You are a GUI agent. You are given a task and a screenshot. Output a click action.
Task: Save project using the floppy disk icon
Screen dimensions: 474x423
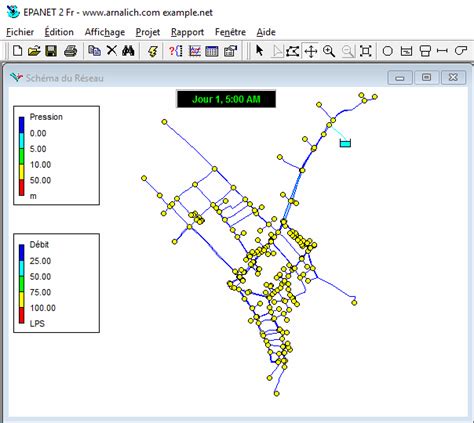51,51
